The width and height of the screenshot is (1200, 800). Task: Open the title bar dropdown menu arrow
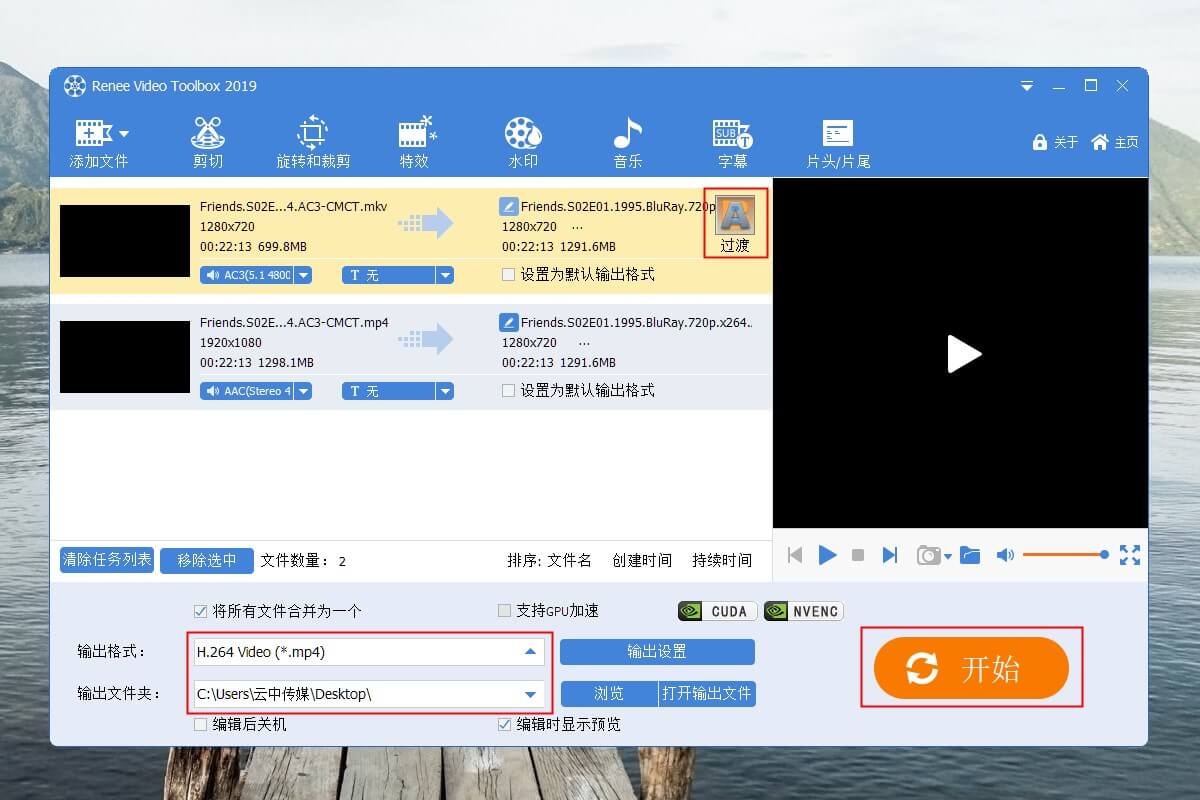click(x=1027, y=86)
